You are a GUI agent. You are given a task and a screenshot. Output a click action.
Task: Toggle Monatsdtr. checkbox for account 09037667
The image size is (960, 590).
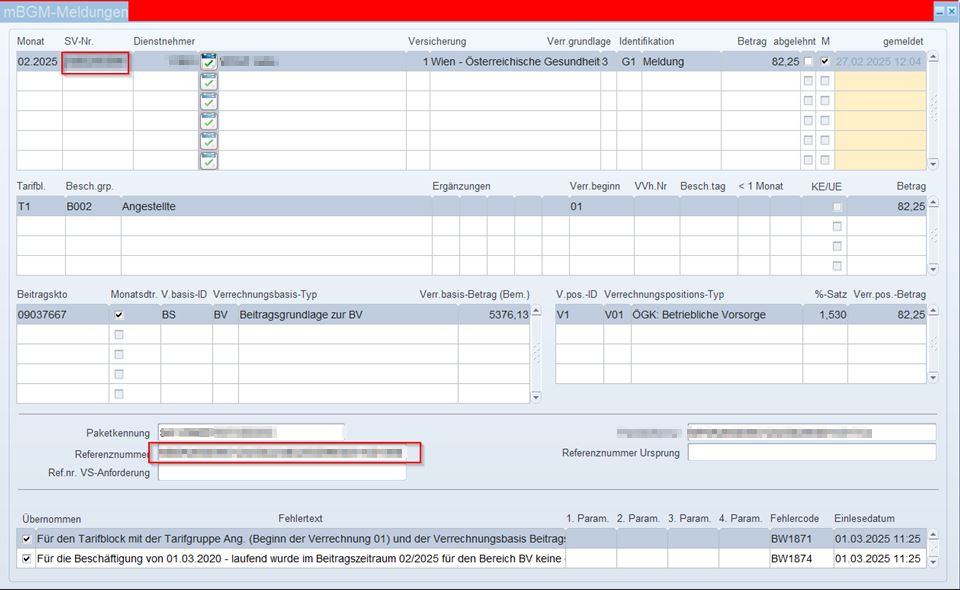[x=119, y=314]
